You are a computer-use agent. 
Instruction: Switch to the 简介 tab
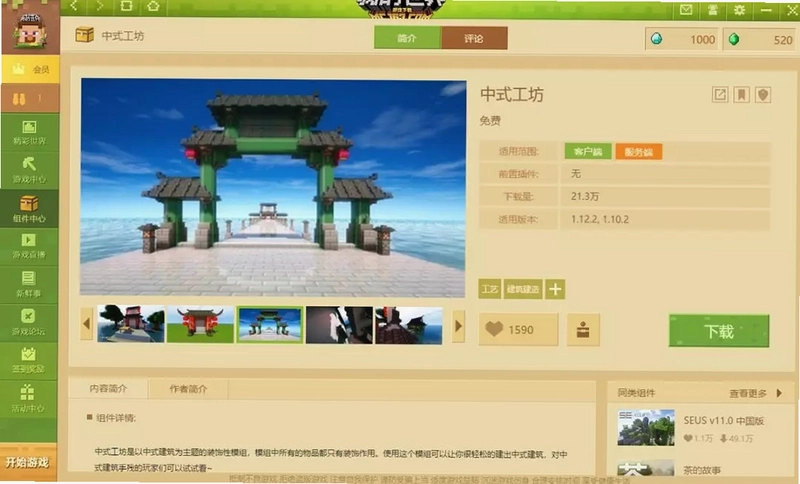pyautogui.click(x=407, y=38)
